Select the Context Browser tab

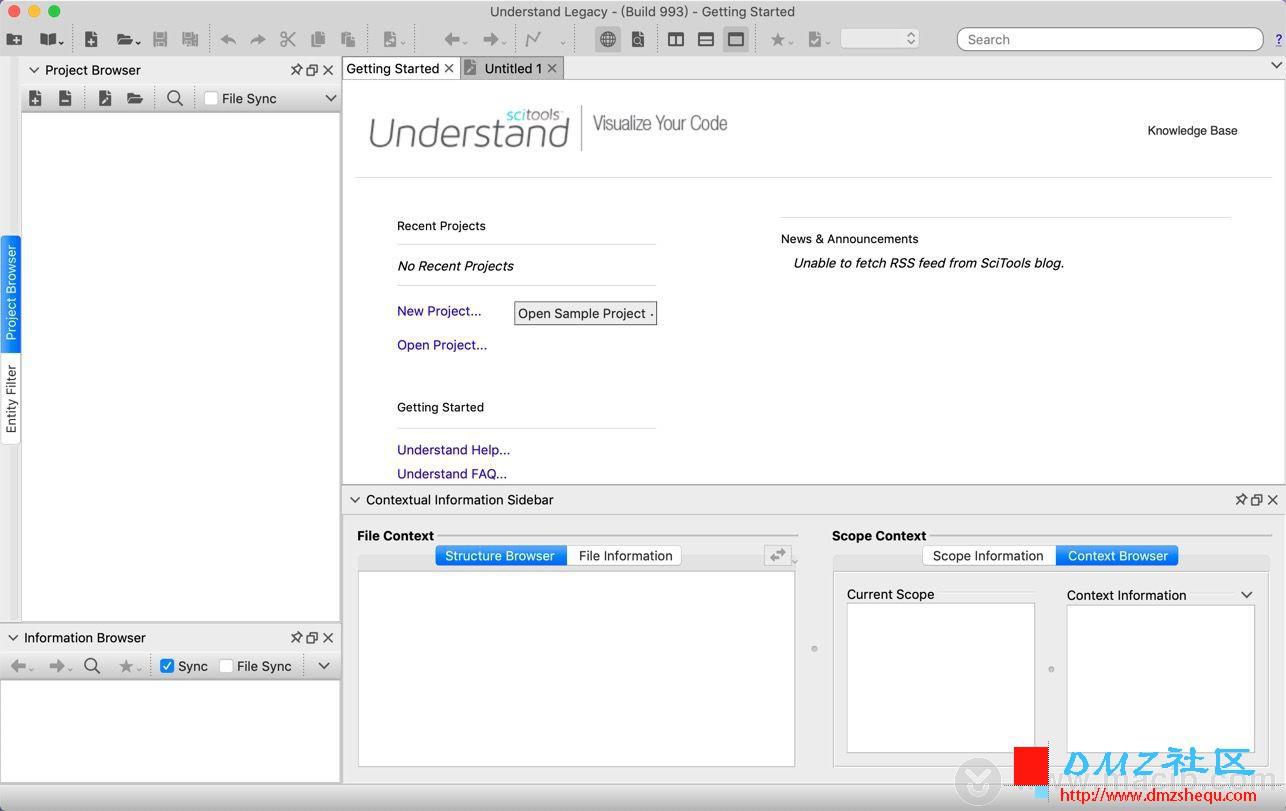coord(1117,556)
